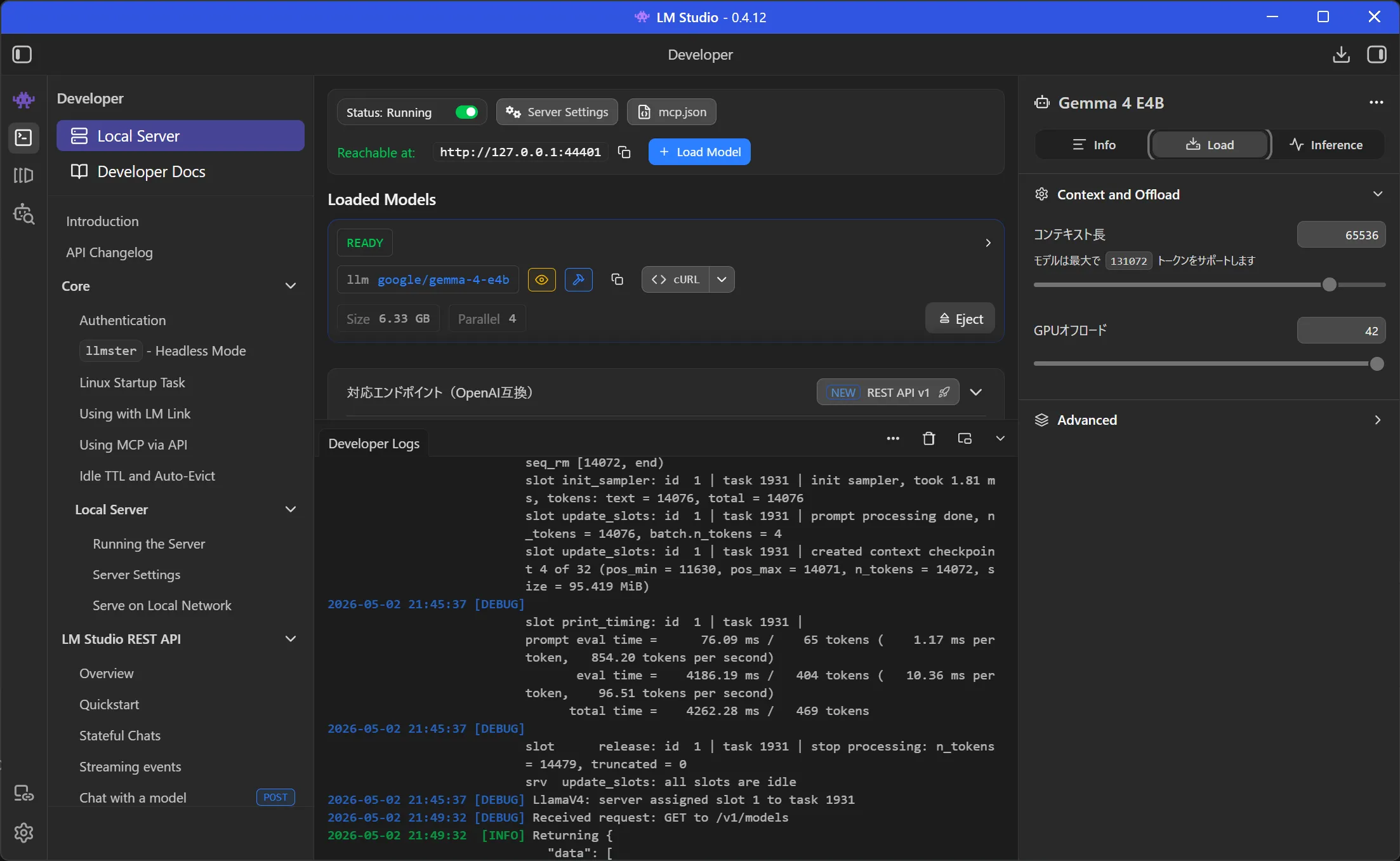
Task: Expand the Advanced settings section
Action: 1378,420
